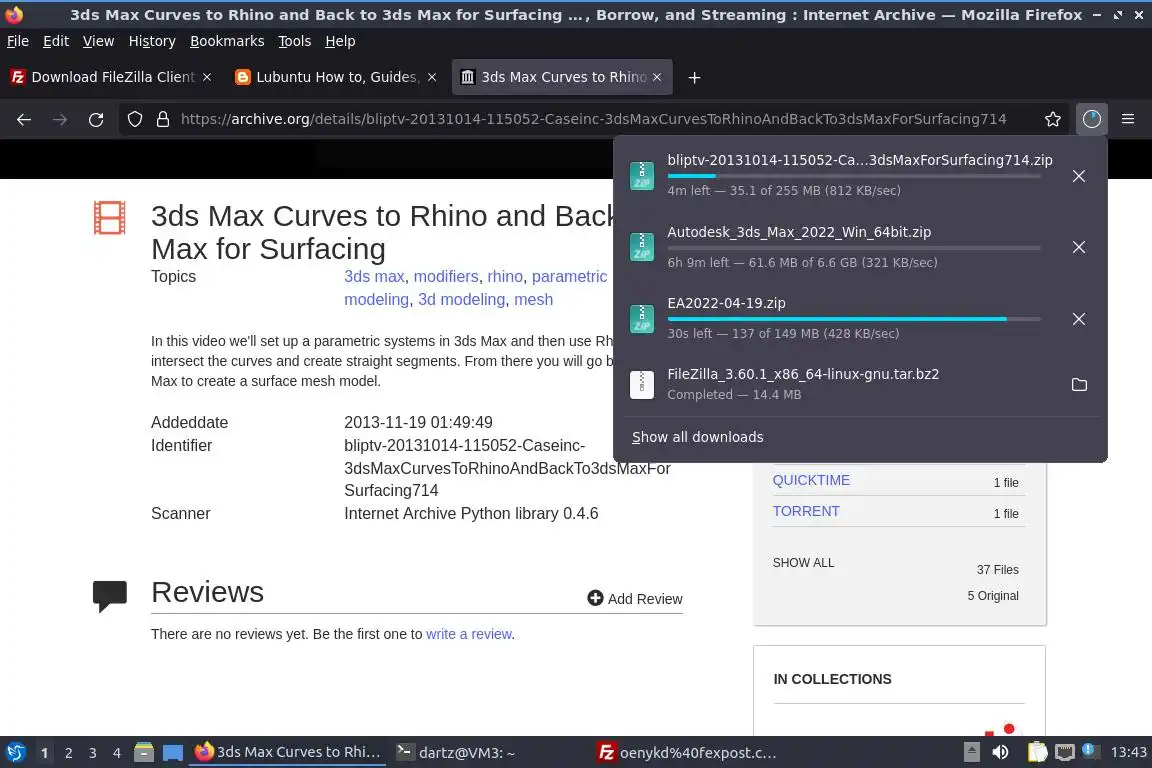This screenshot has width=1152, height=768.
Task: Click the update notifier tray icon
Action: (x=1090, y=751)
